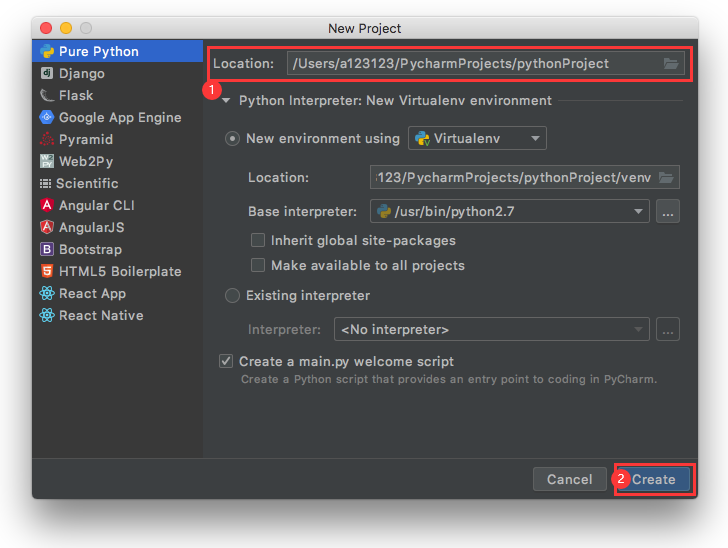This screenshot has width=728, height=548.
Task: Pick the Google App Engine icon
Action: click(x=46, y=117)
